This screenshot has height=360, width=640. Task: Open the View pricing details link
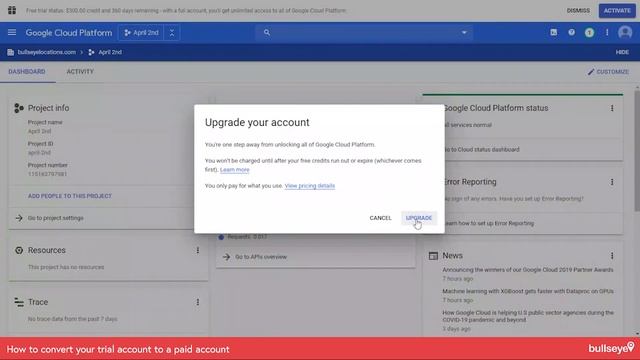tap(310, 186)
